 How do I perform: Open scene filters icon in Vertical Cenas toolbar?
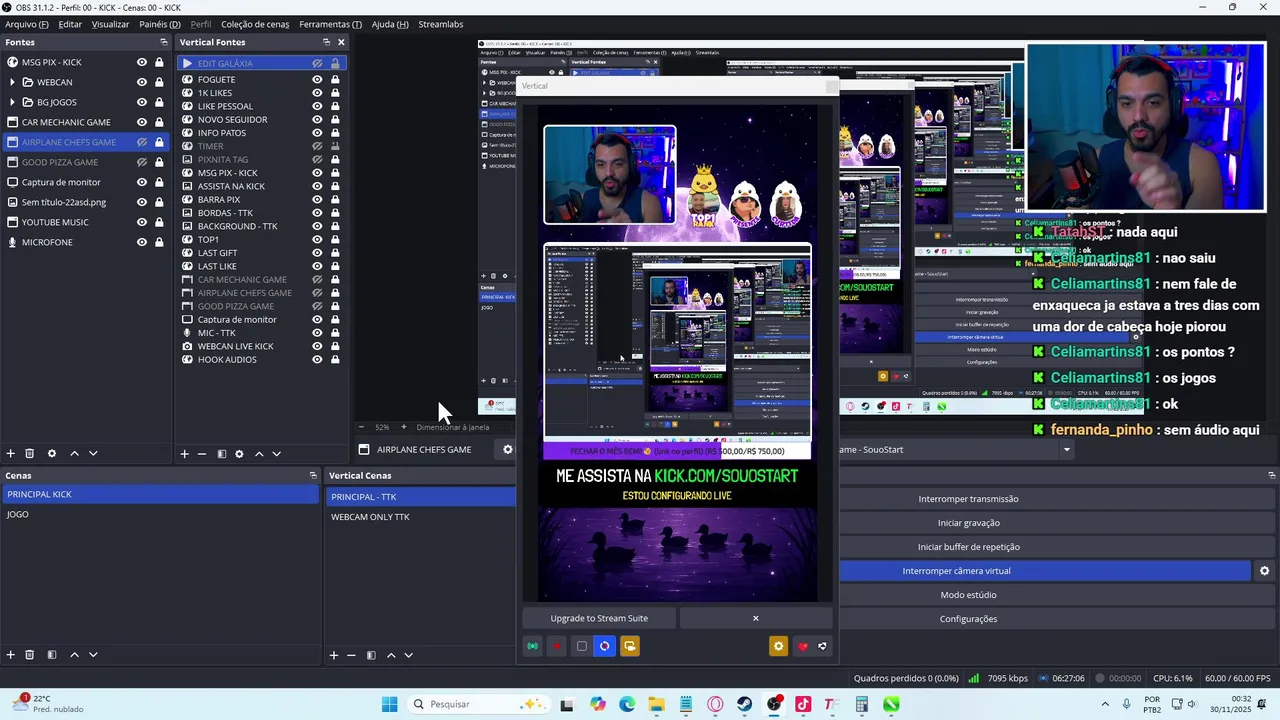tap(371, 655)
